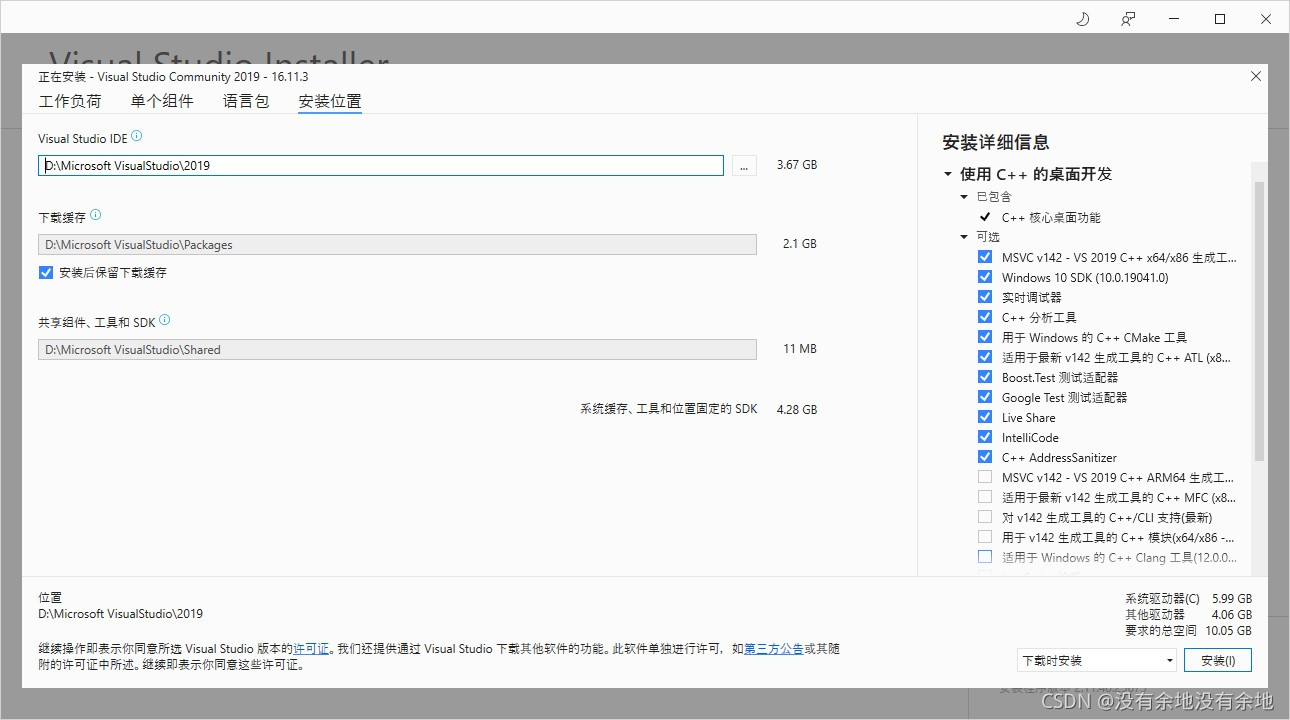Click the 要求的总空间 10.05 GB text
This screenshot has width=1290, height=720.
pos(1188,631)
